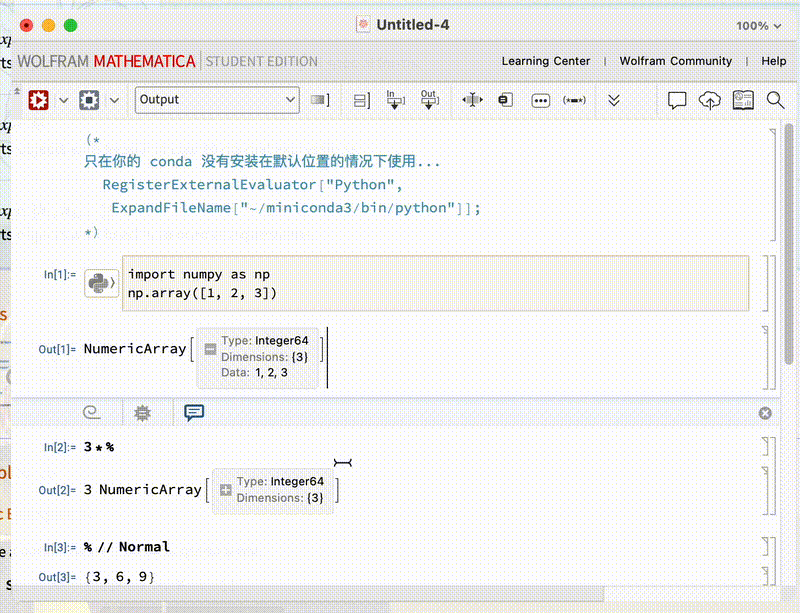Close the suggestions bar
800x613 pixels.
point(765,413)
